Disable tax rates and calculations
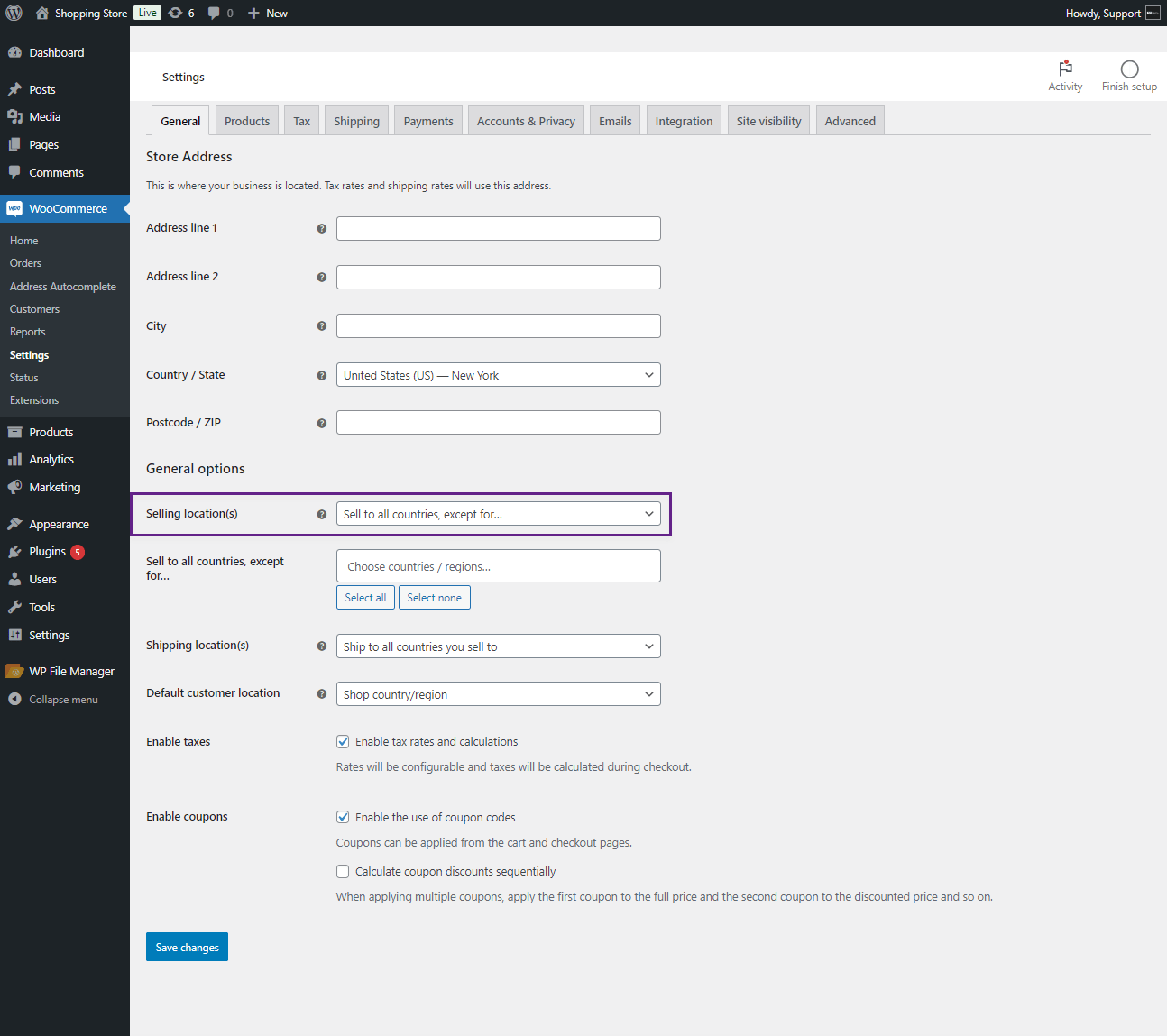The height and width of the screenshot is (1036, 1167). click(343, 741)
